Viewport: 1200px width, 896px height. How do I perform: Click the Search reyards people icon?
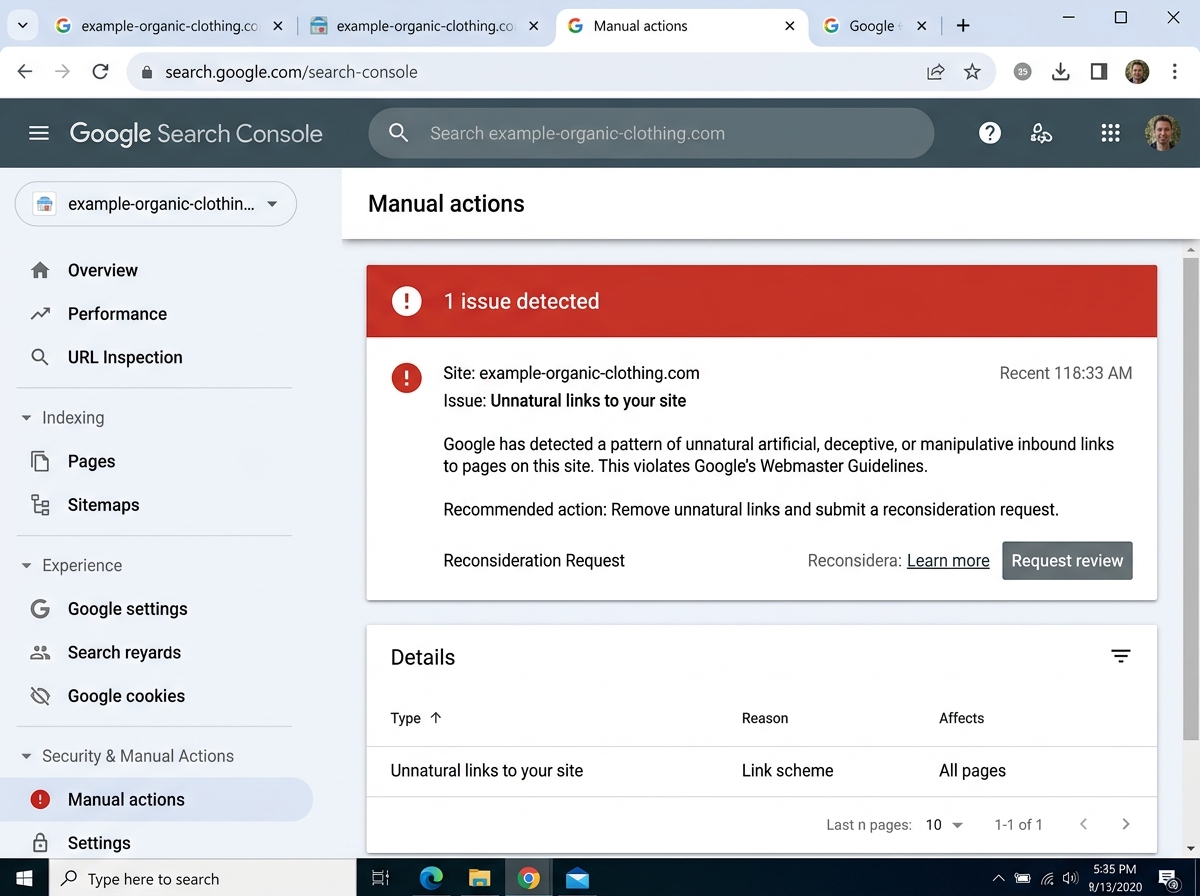pyautogui.click(x=40, y=652)
